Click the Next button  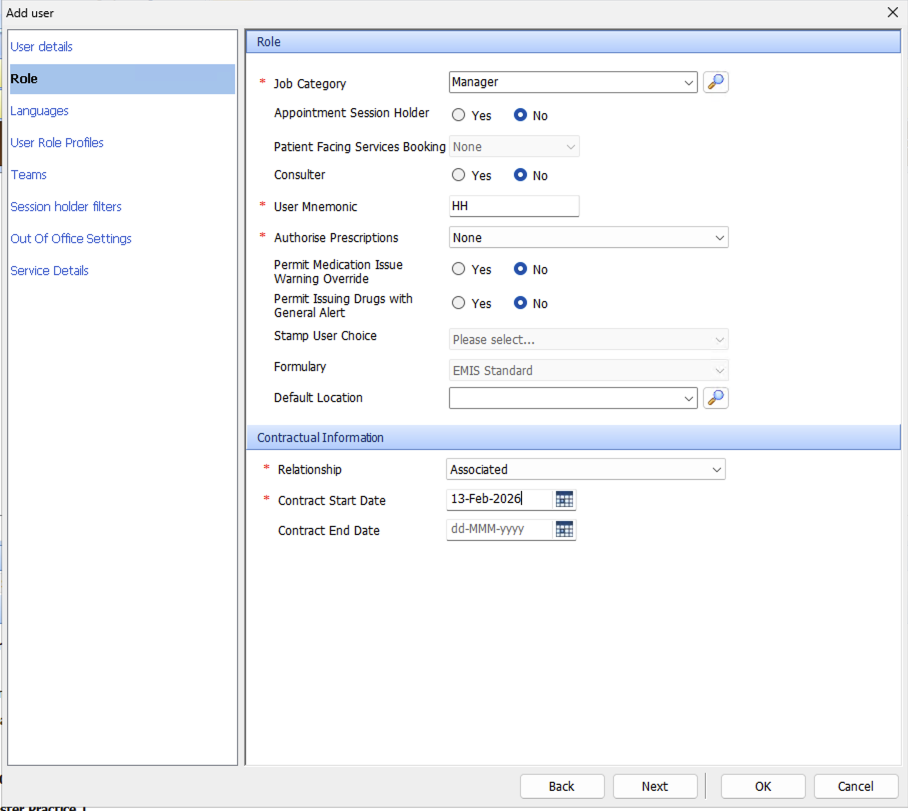pos(655,786)
